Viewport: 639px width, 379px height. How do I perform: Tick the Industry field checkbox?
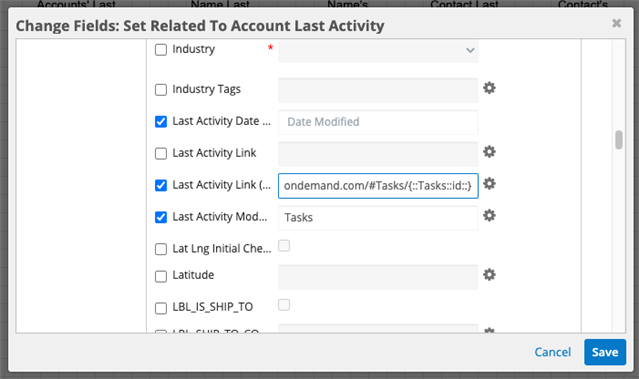pyautogui.click(x=161, y=50)
